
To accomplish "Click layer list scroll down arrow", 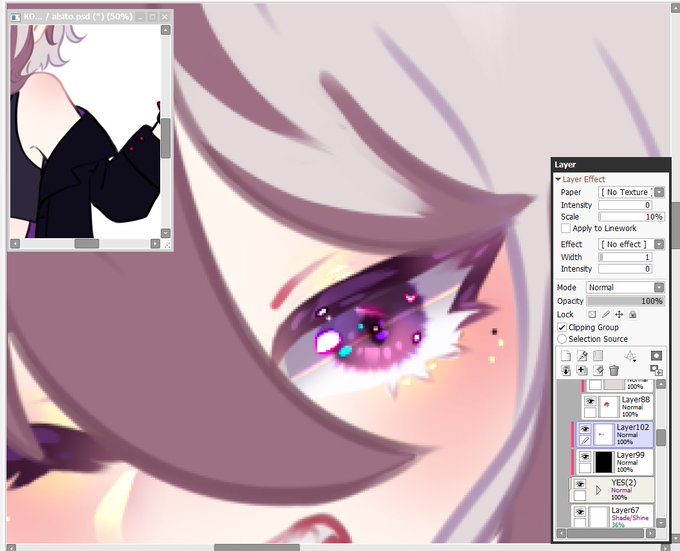I will (x=660, y=523).
